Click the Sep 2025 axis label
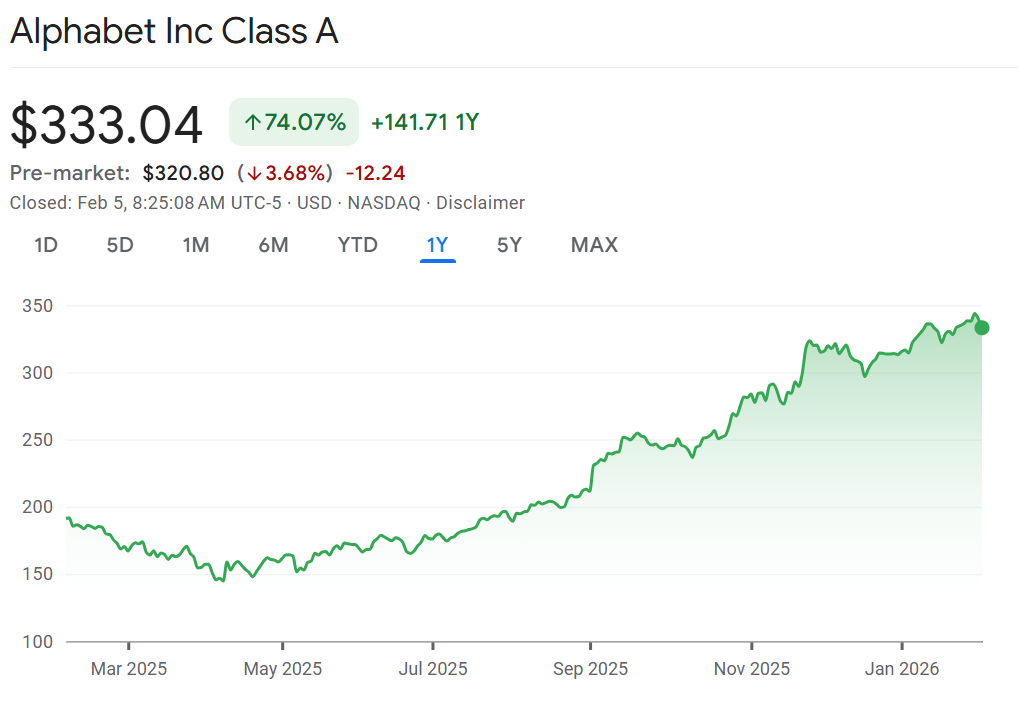The height and width of the screenshot is (703, 1018). pyautogui.click(x=590, y=669)
